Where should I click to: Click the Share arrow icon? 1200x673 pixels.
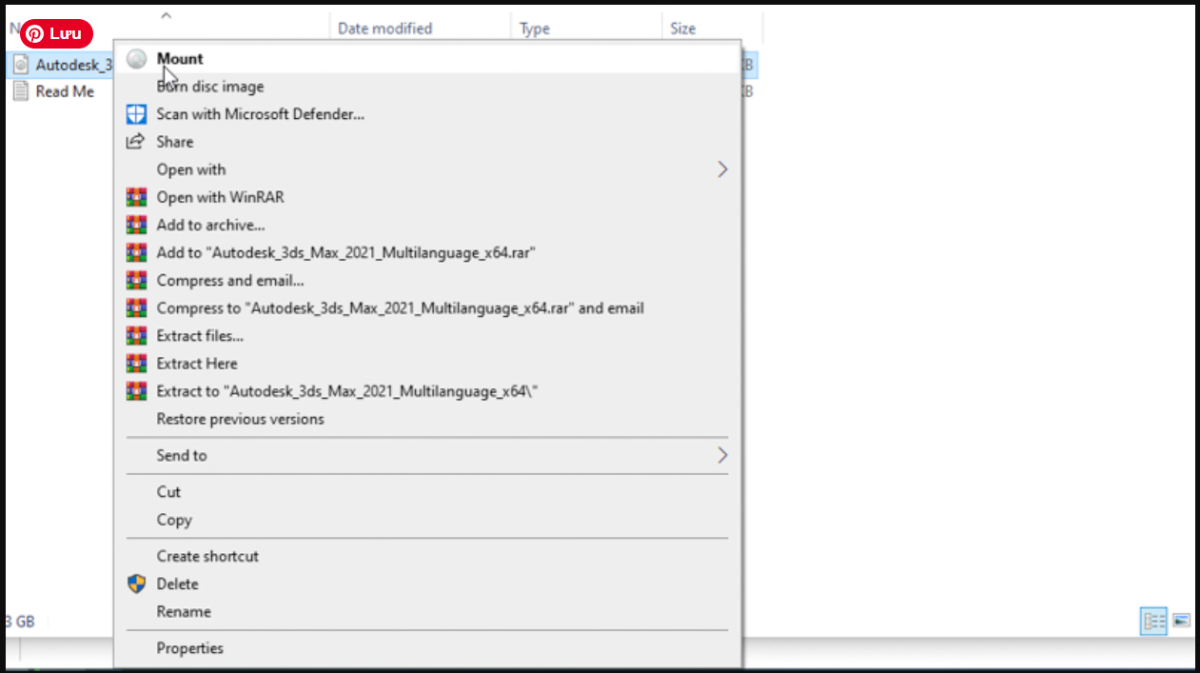click(136, 142)
